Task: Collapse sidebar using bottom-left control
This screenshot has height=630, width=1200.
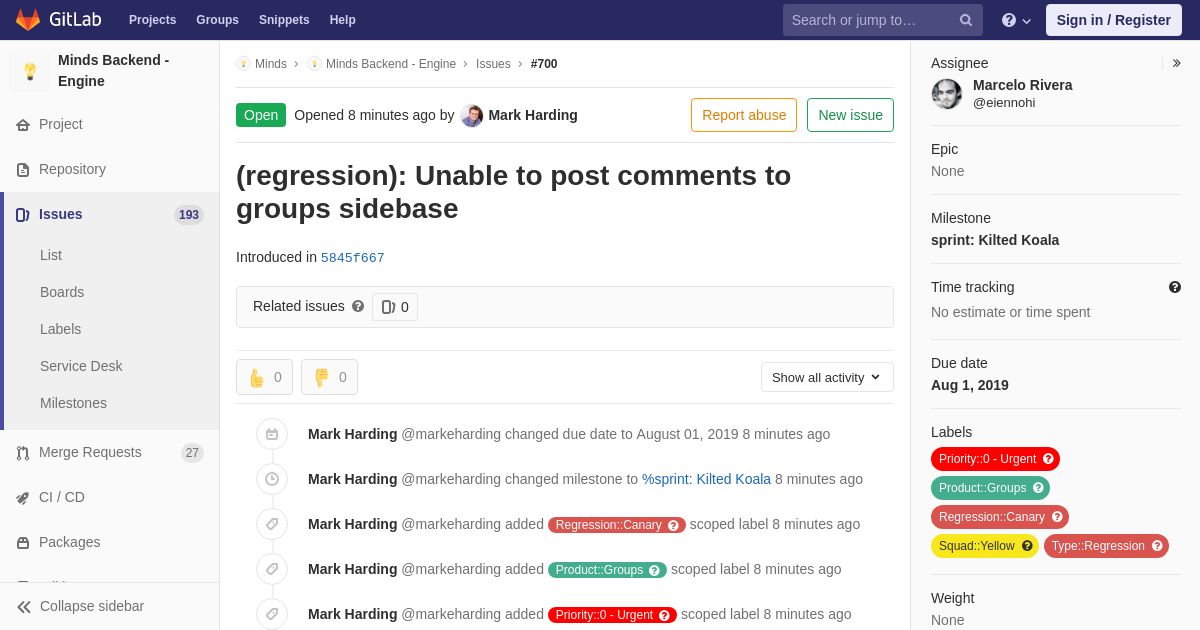Action: pos(80,606)
